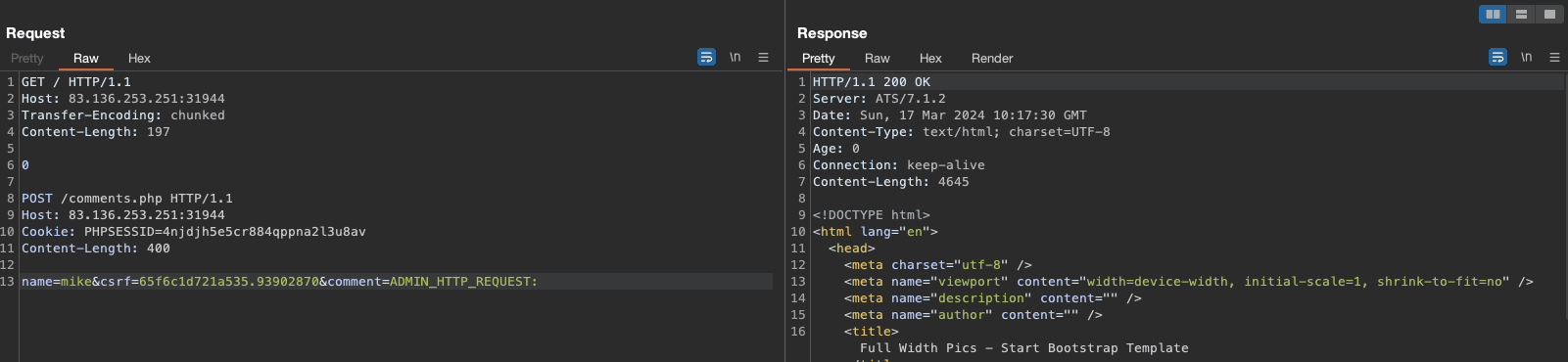Click the '<html lang="en">' line
Screen dimensions: 1568x362
tap(876, 232)
